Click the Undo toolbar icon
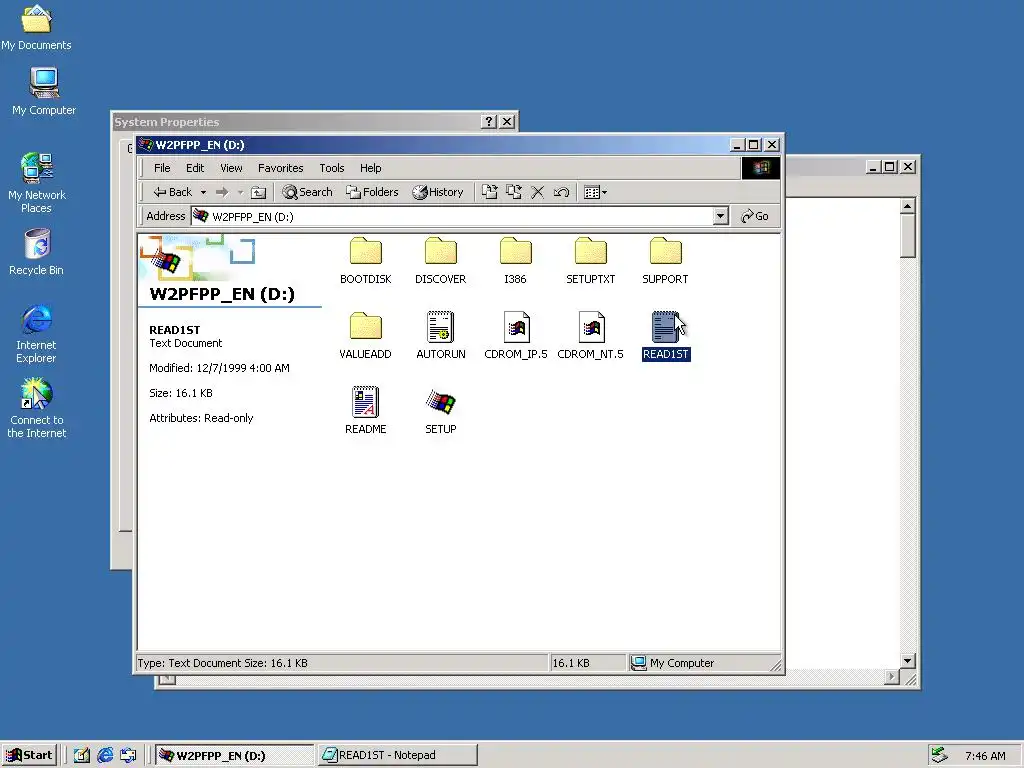The height and width of the screenshot is (768, 1024). click(x=561, y=192)
